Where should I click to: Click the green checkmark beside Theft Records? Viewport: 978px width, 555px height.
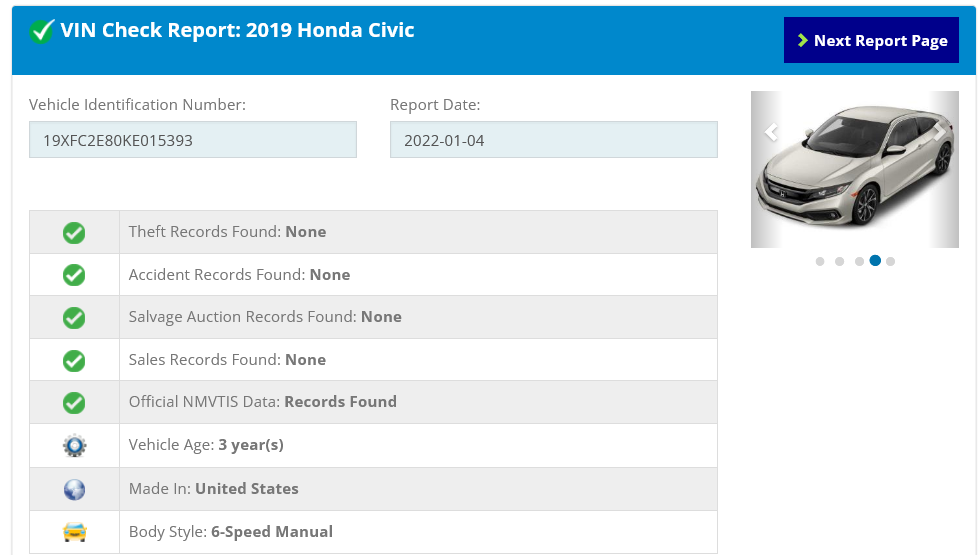[x=74, y=232]
